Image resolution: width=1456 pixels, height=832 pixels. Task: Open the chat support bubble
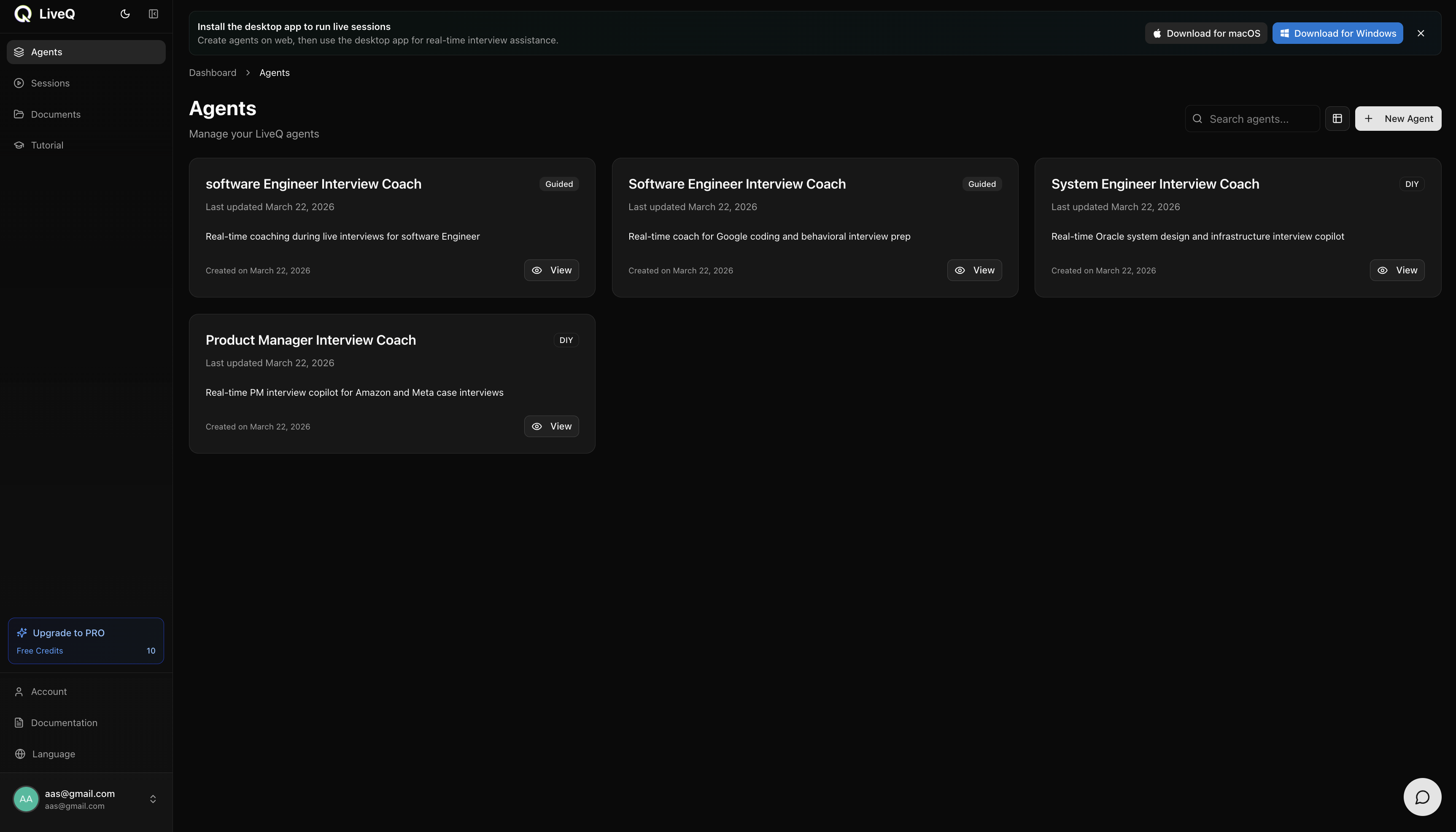(x=1422, y=797)
